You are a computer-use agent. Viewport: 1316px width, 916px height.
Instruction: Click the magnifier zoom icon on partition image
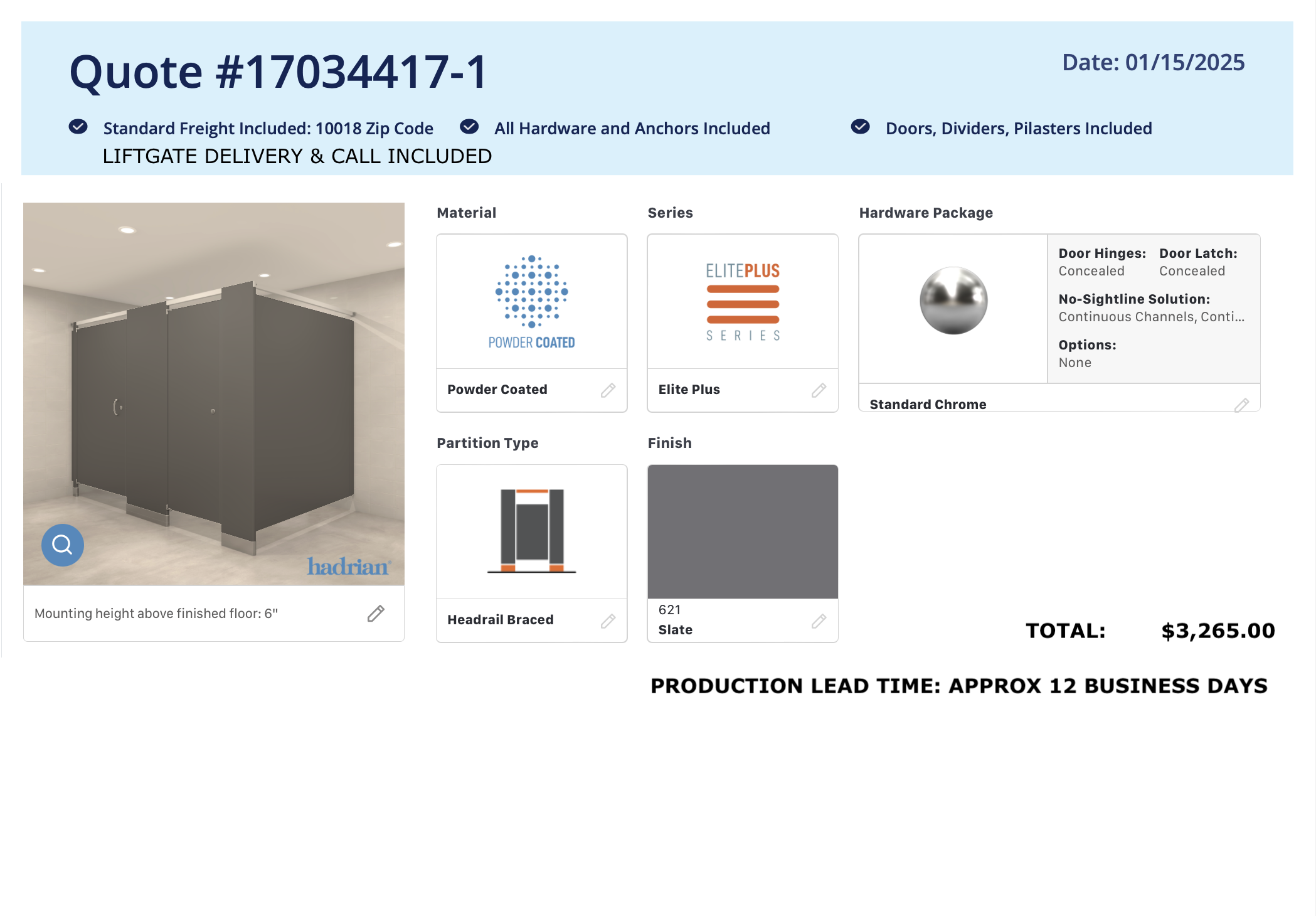point(63,545)
